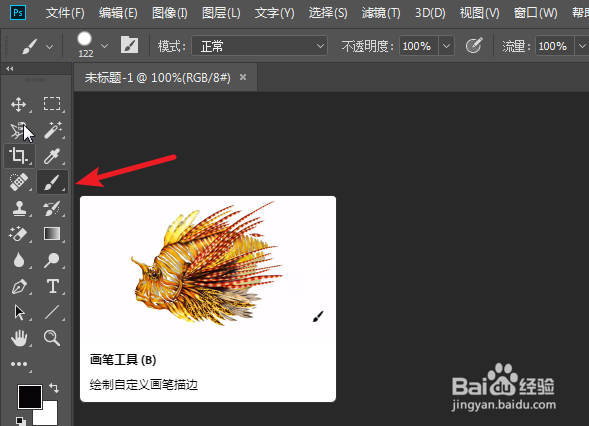The image size is (589, 426).
Task: Select the Magic Wand tool
Action: (x=52, y=130)
